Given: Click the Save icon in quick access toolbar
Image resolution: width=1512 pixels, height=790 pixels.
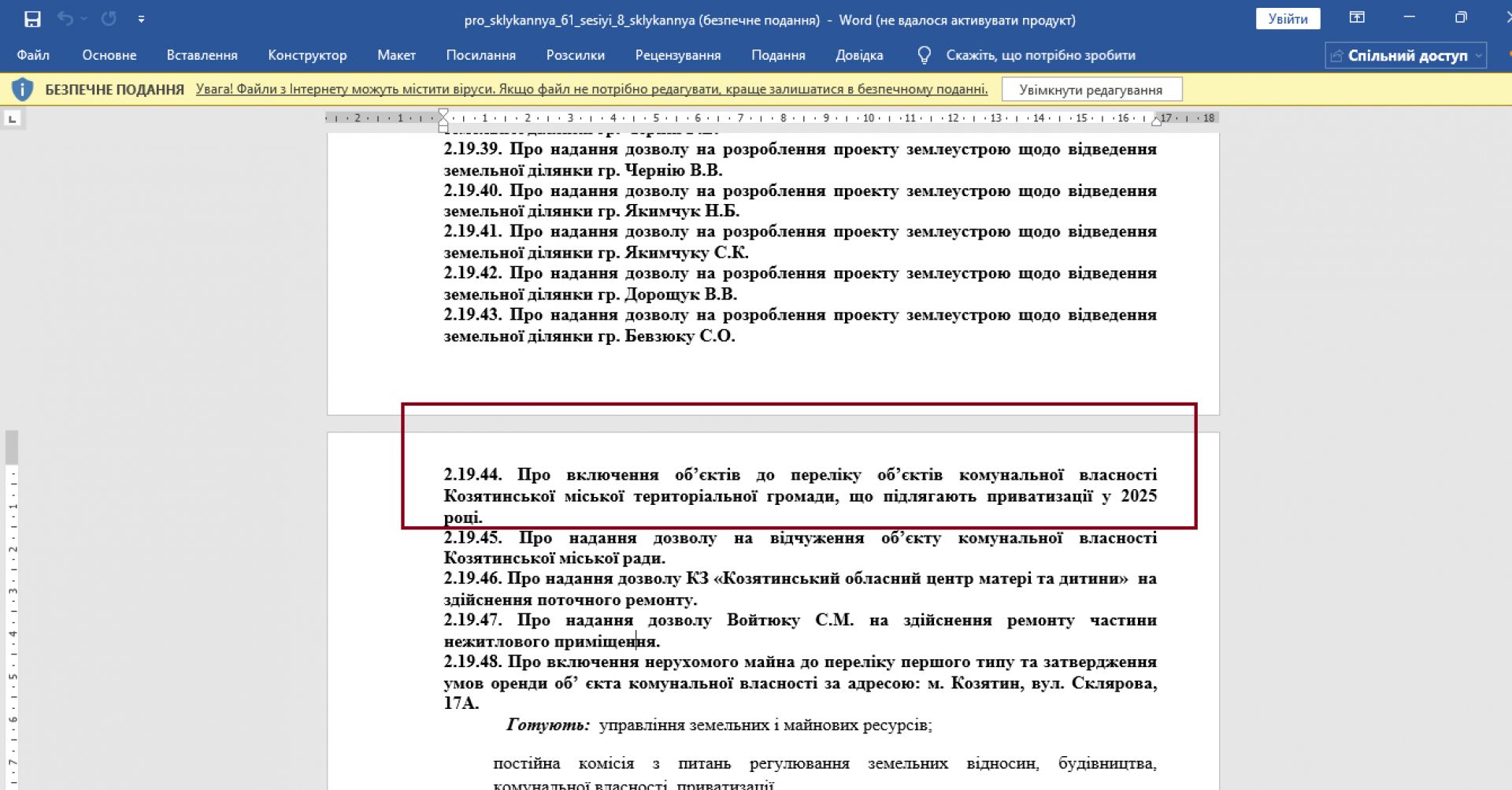Looking at the screenshot, I should pos(32,19).
